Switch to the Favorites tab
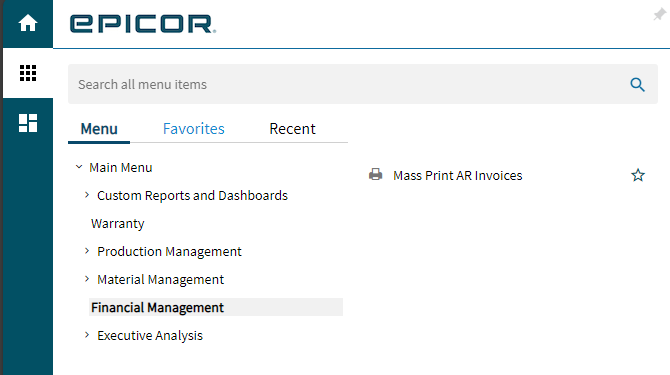Image resolution: width=670 pixels, height=375 pixels. click(x=194, y=129)
